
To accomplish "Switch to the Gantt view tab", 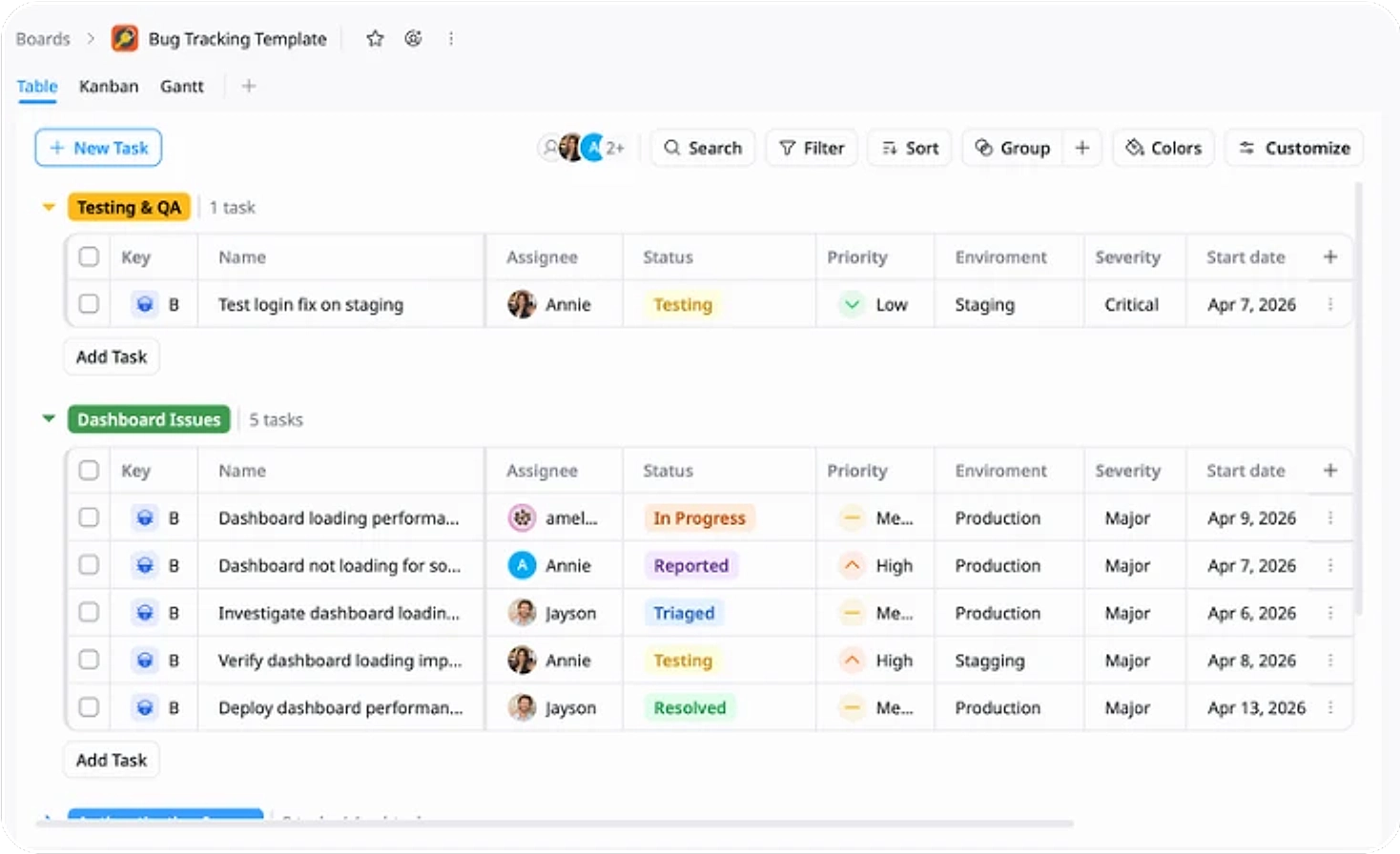I will [181, 86].
